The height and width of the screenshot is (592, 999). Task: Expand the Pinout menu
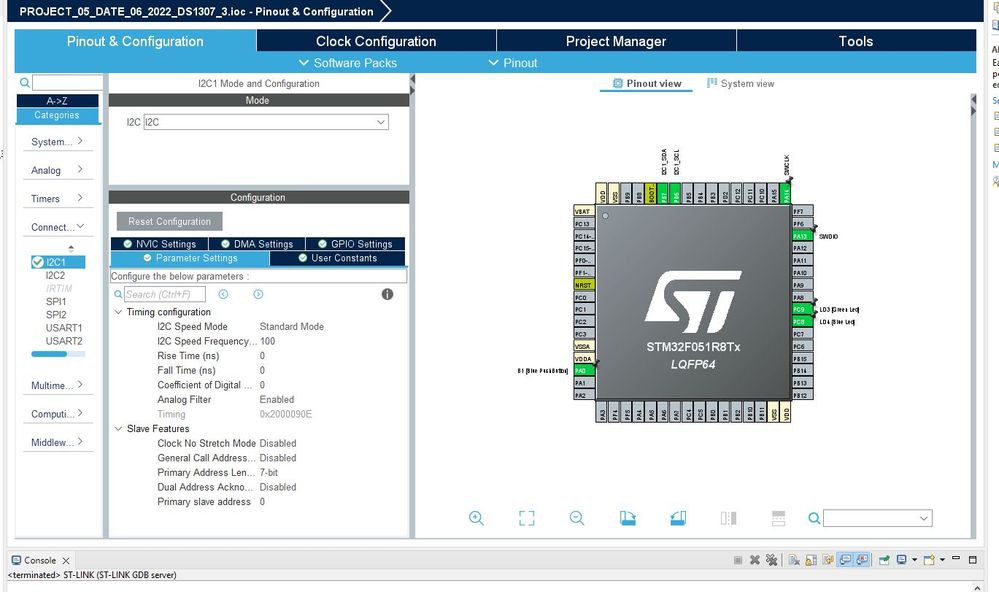click(x=512, y=62)
